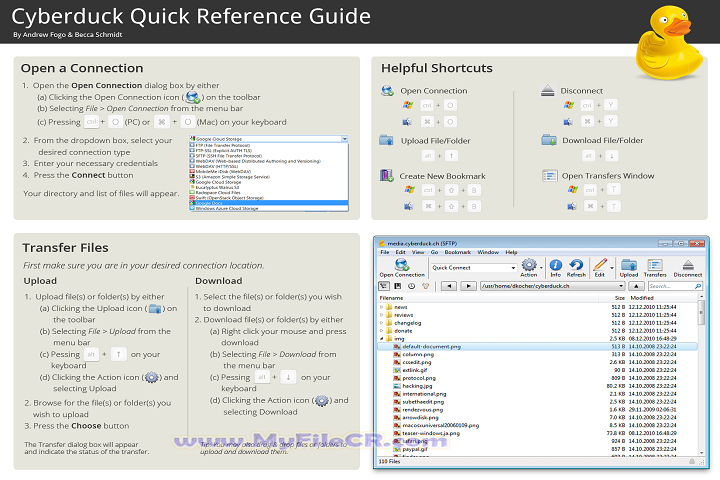Click the default-document.png file icon
Viewport: 720px width, 480px height.
point(397,347)
